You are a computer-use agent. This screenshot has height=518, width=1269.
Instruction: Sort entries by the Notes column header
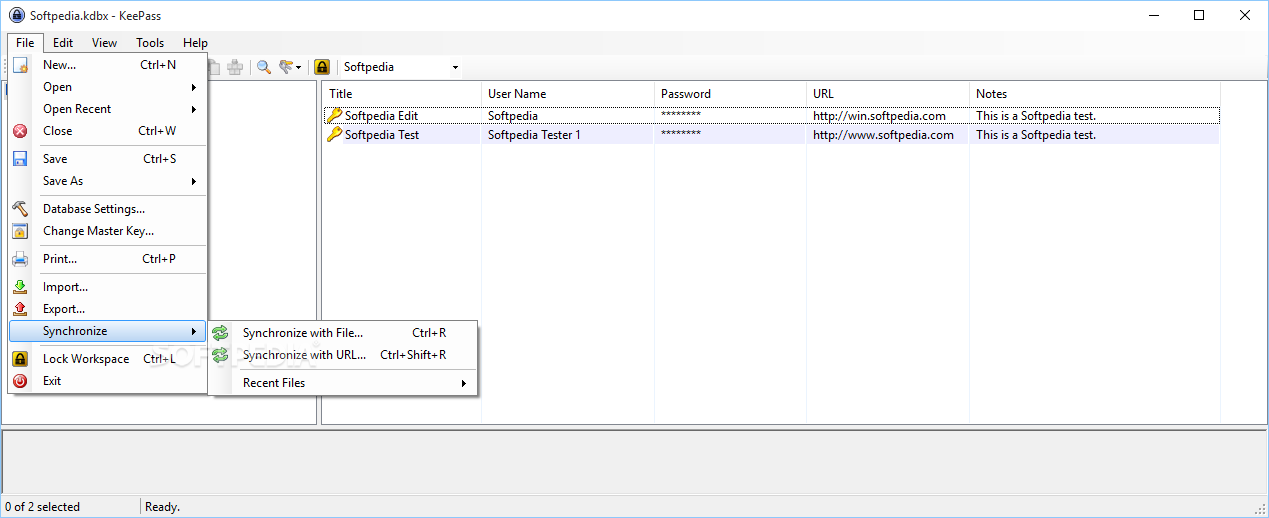point(1094,94)
